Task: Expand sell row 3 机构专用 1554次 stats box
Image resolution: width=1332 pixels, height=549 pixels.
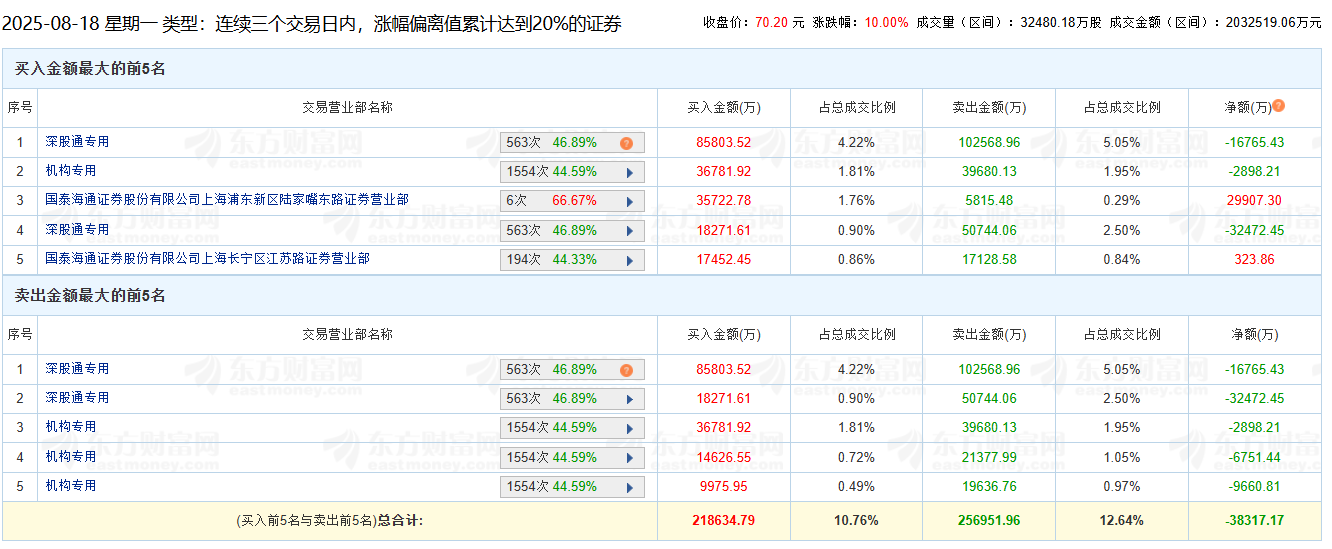Action: point(629,428)
